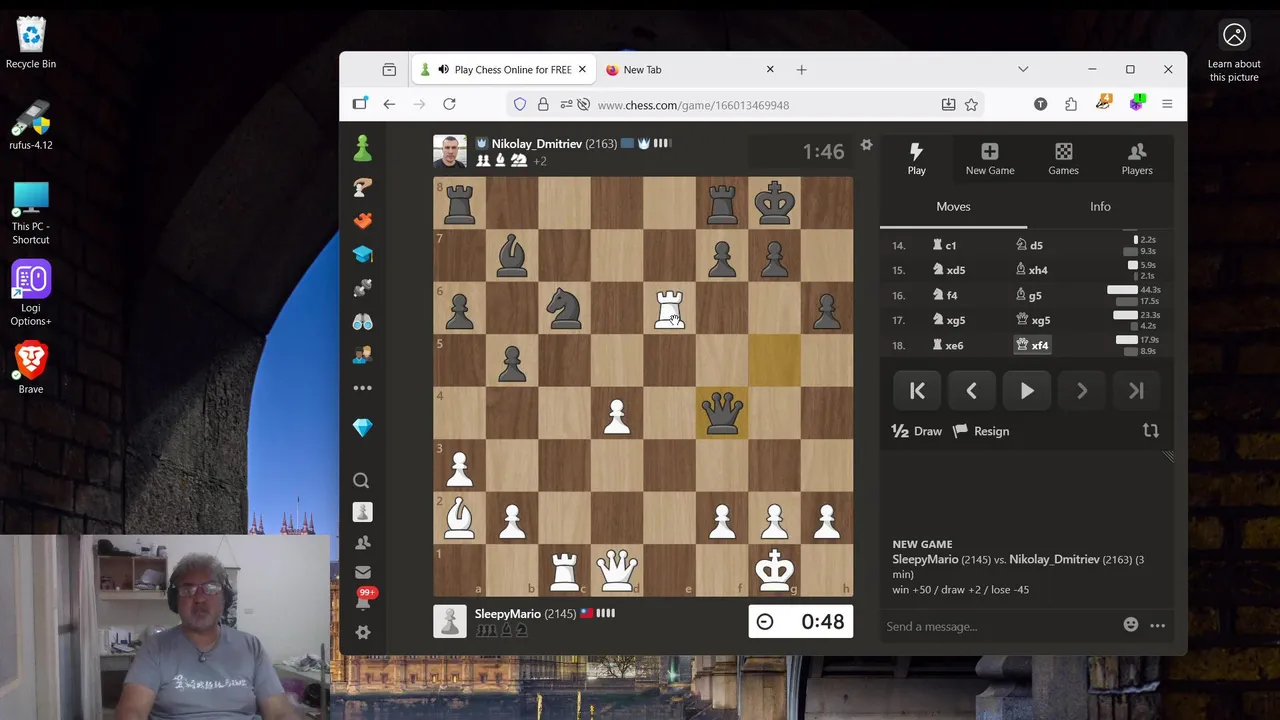This screenshot has height=720, width=1280.
Task: Open the browser hamburger menu
Action: (1166, 104)
